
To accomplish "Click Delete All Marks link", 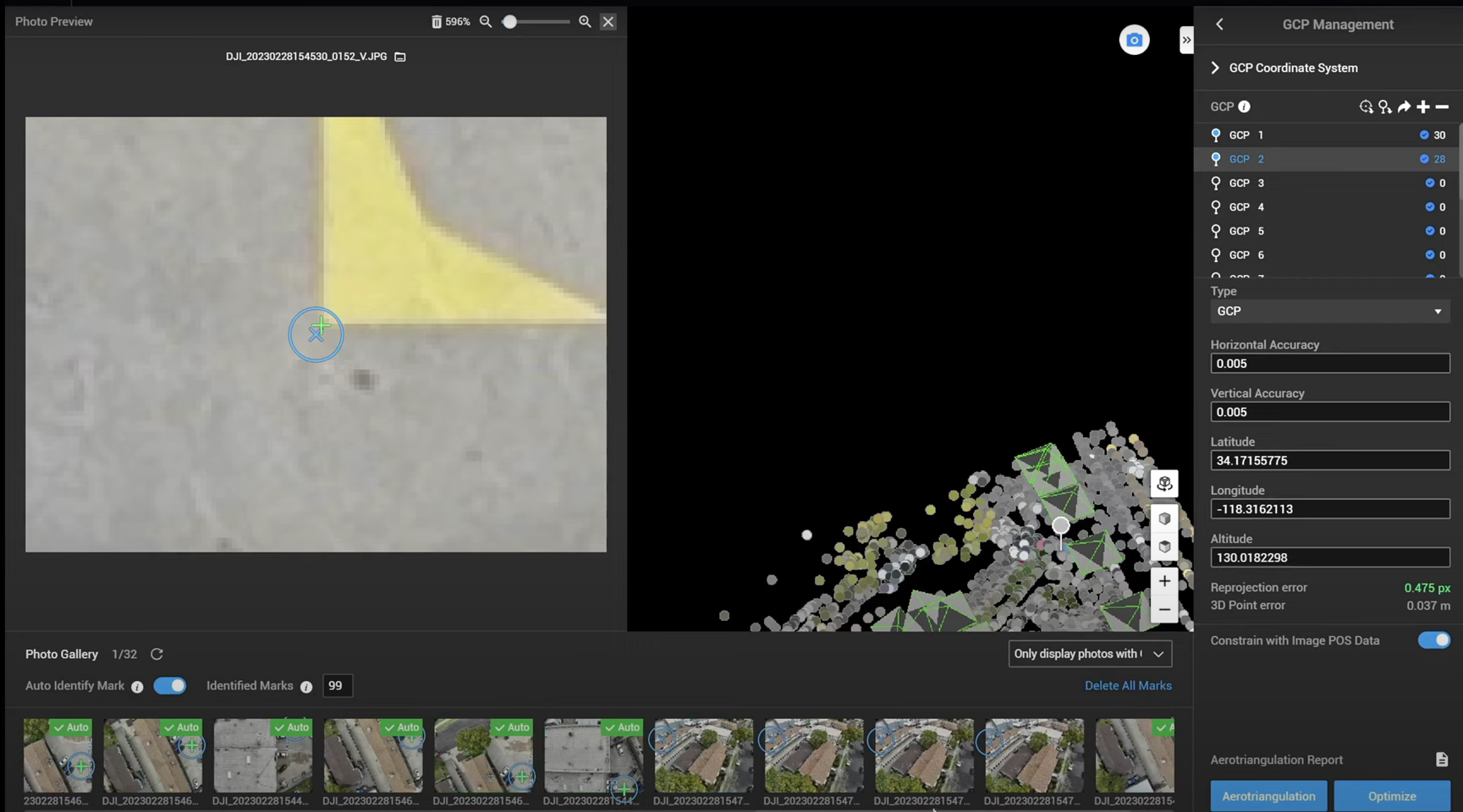I will 1128,686.
